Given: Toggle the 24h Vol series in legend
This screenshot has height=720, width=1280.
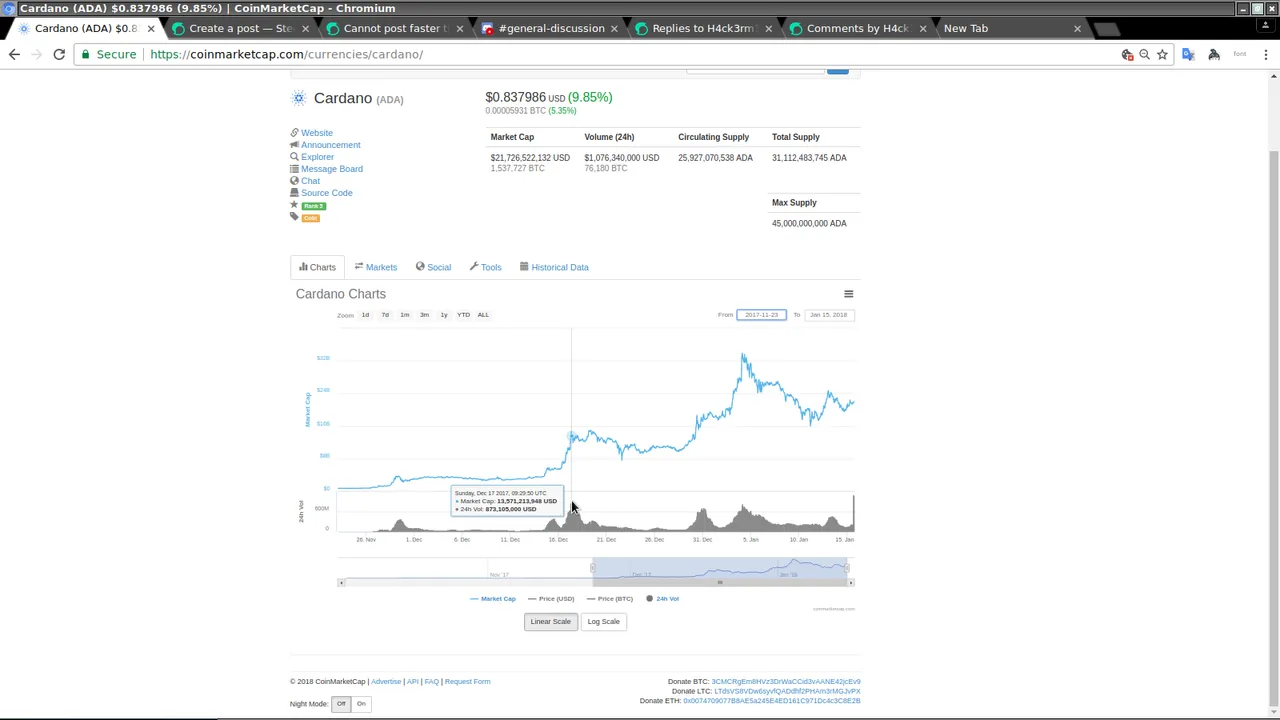Looking at the screenshot, I should [x=662, y=599].
